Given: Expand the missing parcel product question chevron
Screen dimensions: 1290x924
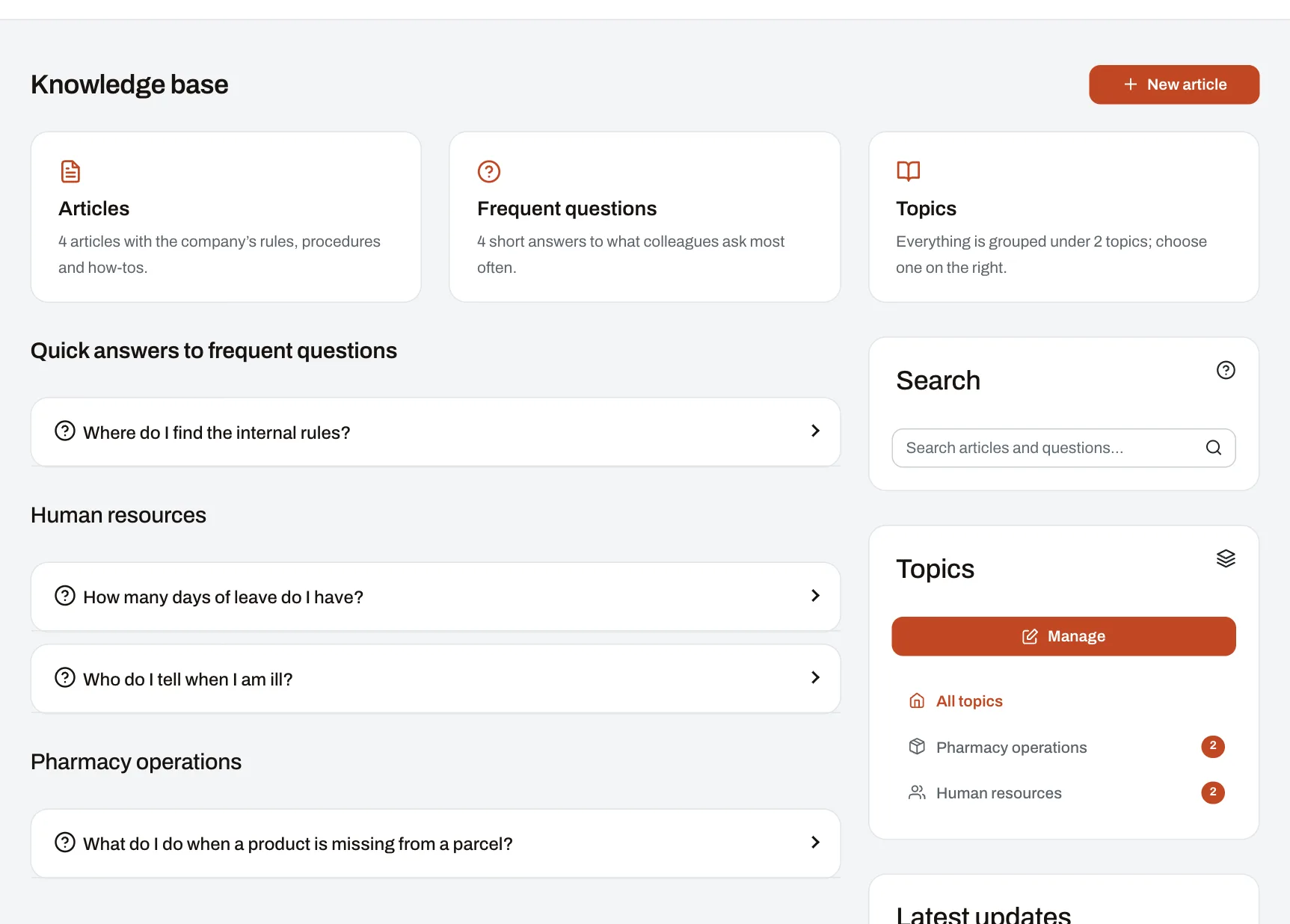Looking at the screenshot, I should (x=815, y=843).
